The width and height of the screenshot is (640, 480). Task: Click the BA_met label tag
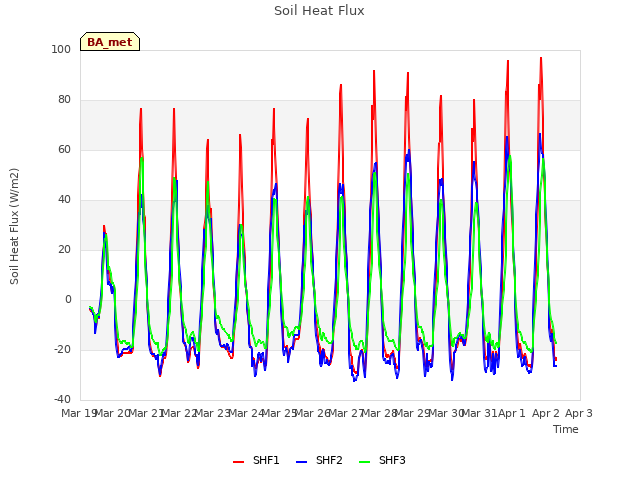coord(110,42)
